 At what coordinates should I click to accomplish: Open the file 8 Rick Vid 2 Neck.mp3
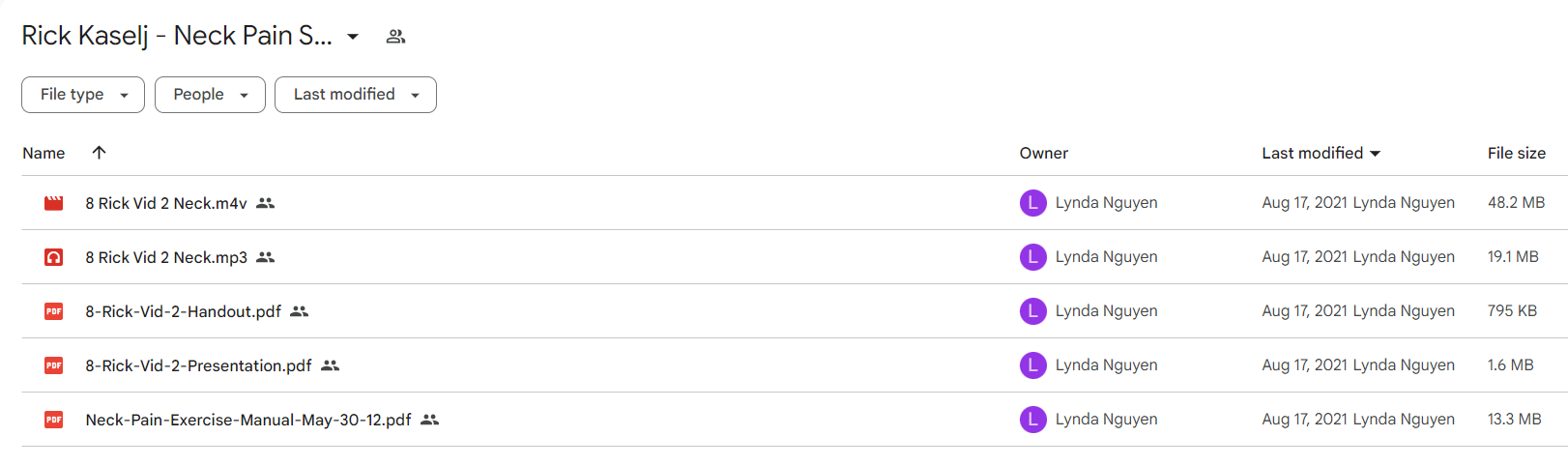click(166, 257)
